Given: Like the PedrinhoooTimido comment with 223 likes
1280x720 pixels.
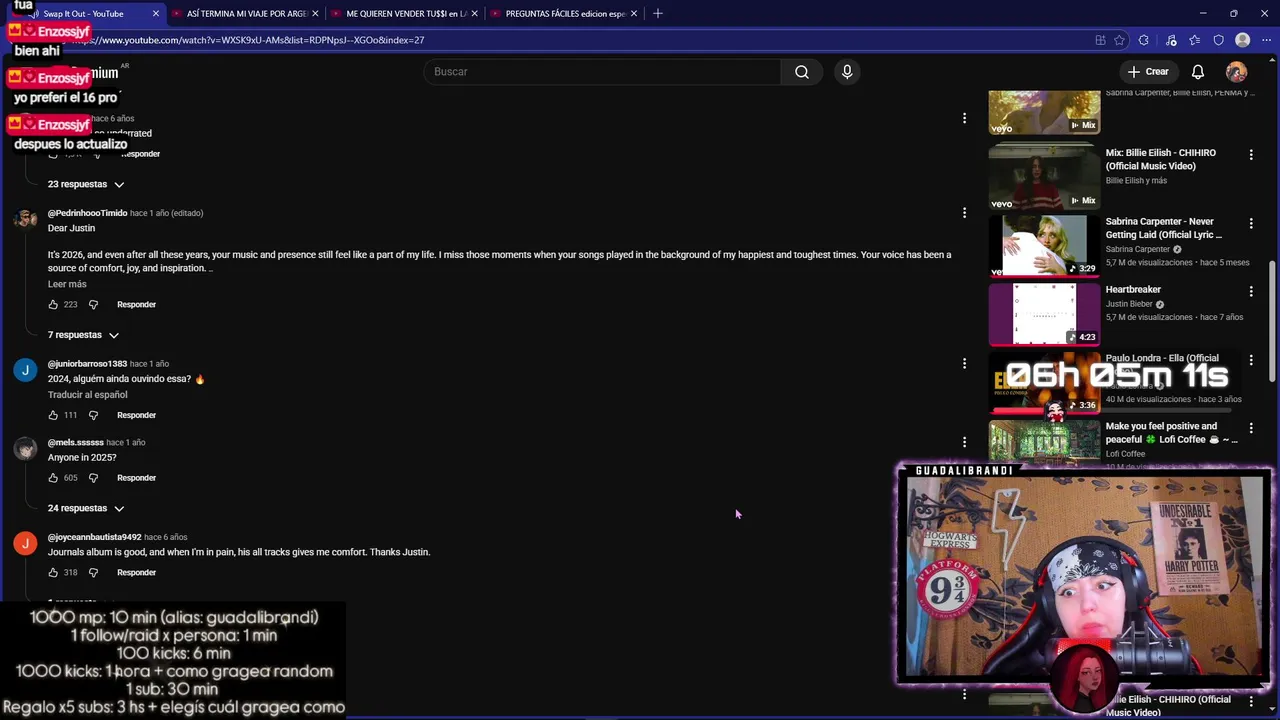Looking at the screenshot, I should click(x=53, y=304).
